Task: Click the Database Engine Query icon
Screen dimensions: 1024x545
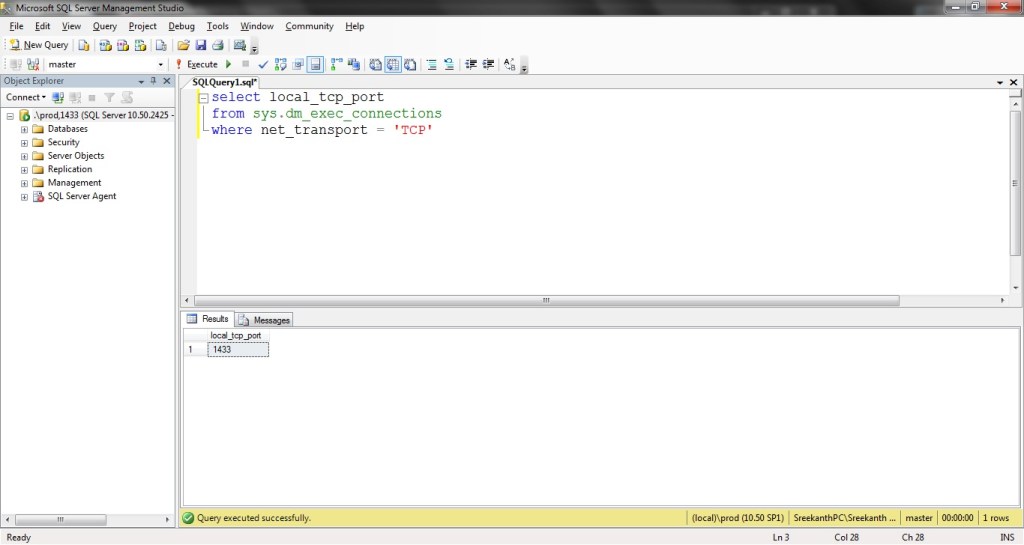Action: 85,45
